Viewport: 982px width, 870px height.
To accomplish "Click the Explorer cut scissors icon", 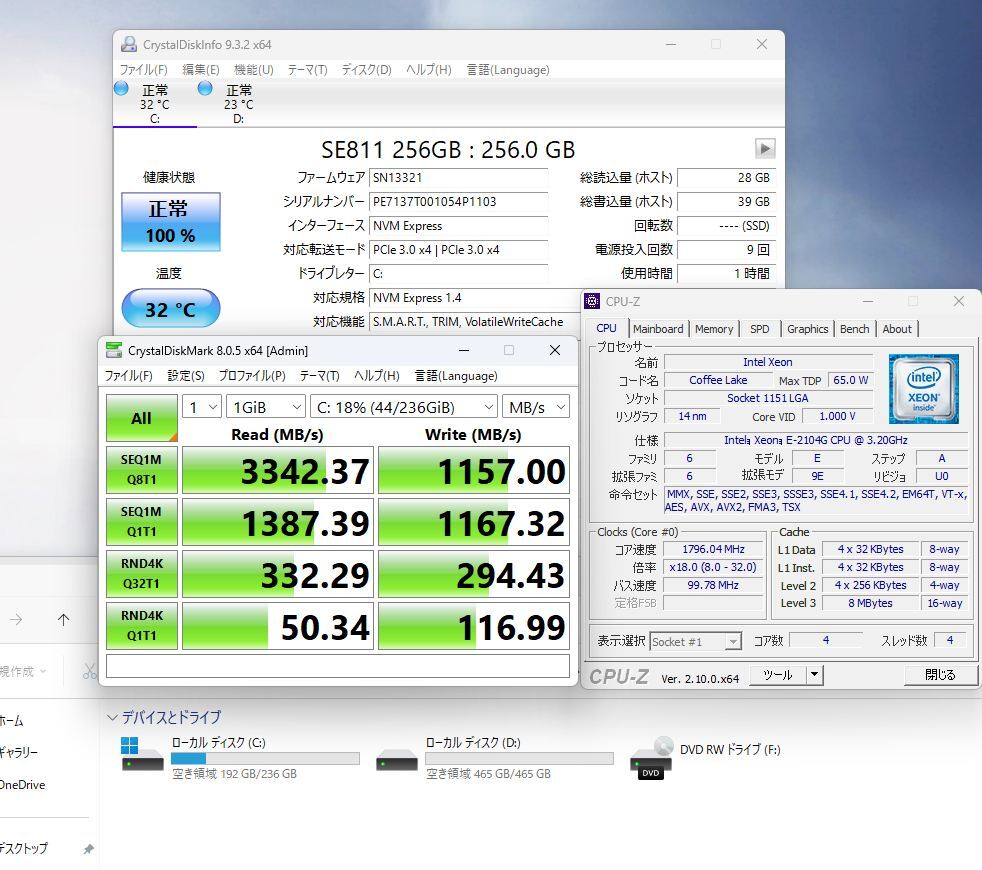I will 90,671.
